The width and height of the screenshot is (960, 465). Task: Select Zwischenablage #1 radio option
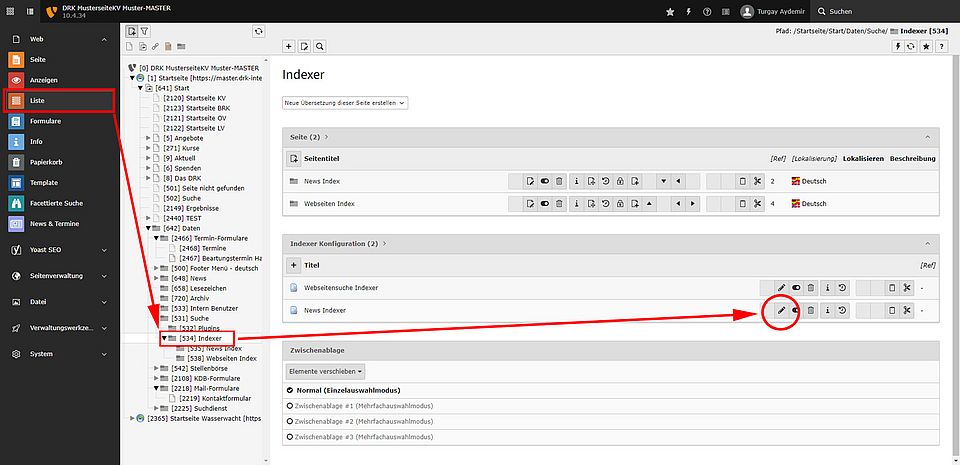(x=290, y=408)
